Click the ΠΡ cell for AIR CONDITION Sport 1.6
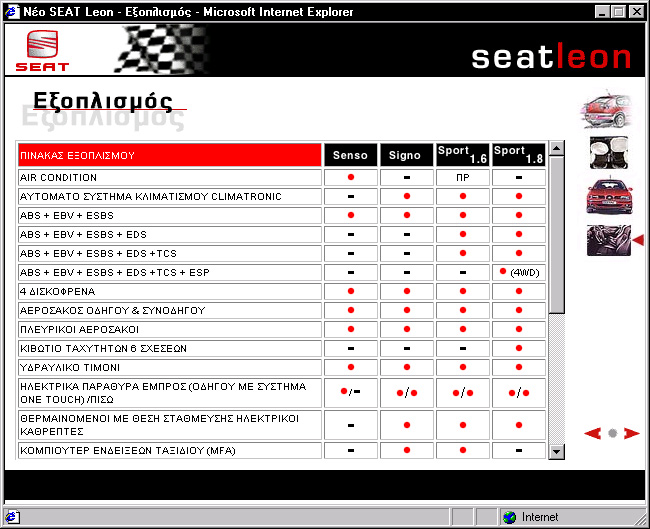This screenshot has height=529, width=650. (x=463, y=177)
